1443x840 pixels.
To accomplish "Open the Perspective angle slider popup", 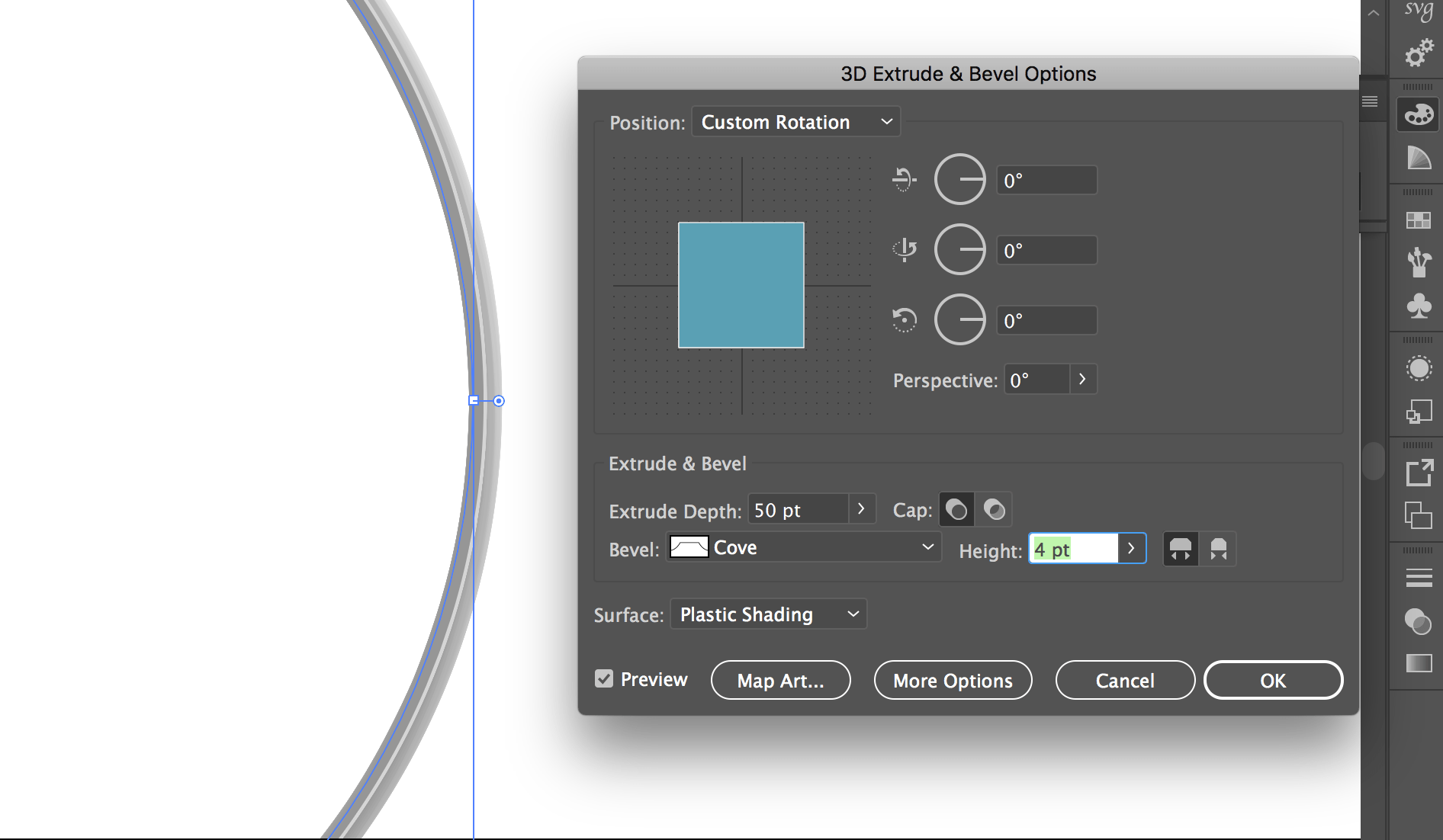I will click(x=1082, y=379).
